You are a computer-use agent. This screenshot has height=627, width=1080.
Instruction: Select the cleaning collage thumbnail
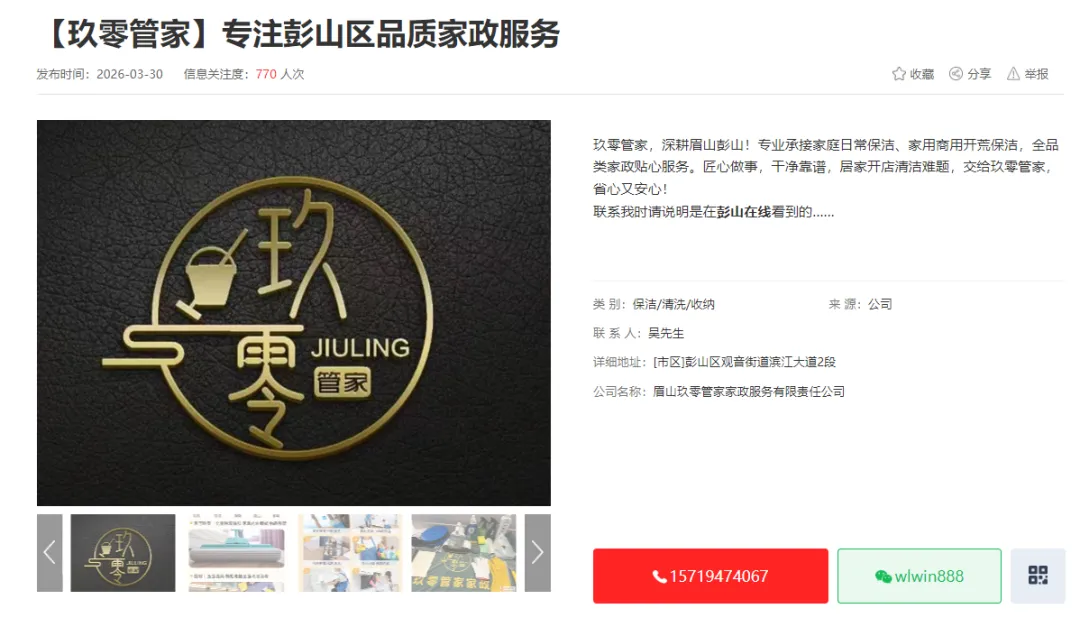[x=351, y=553]
